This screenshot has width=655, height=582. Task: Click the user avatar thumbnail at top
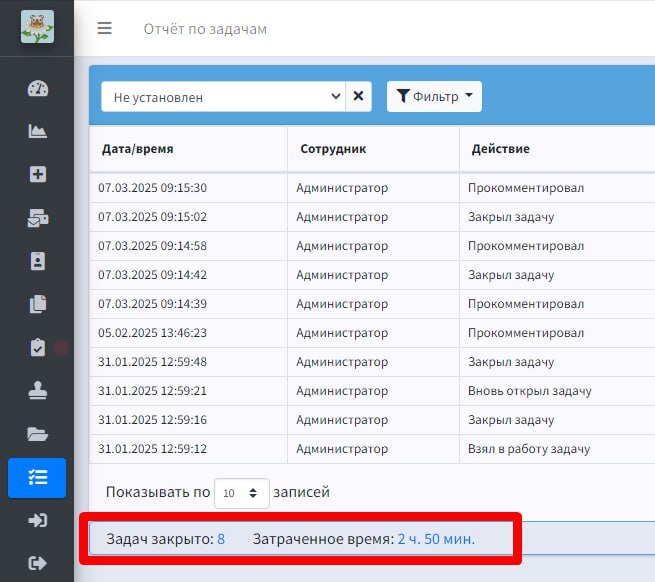coord(38,27)
